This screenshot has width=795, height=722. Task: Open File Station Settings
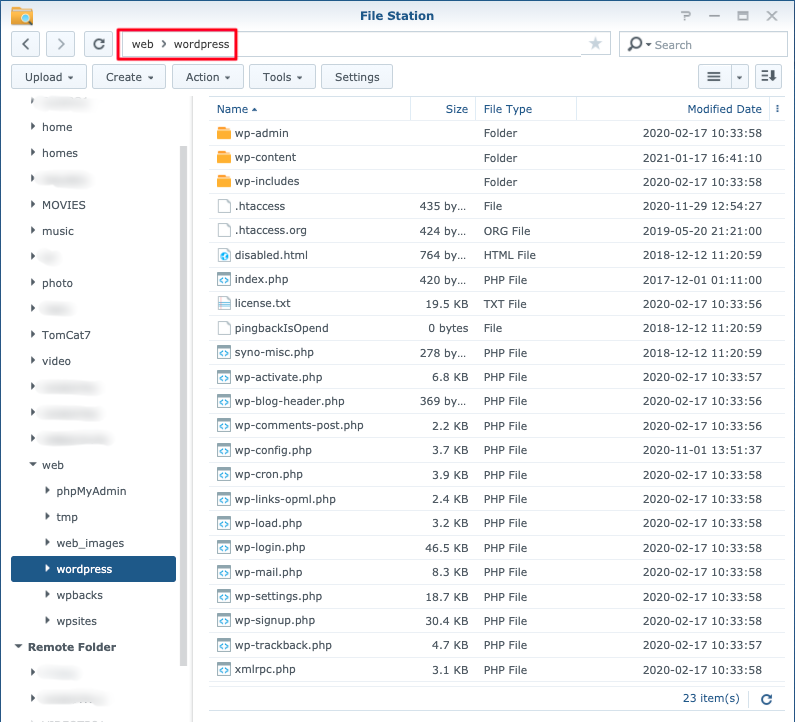pyautogui.click(x=357, y=77)
